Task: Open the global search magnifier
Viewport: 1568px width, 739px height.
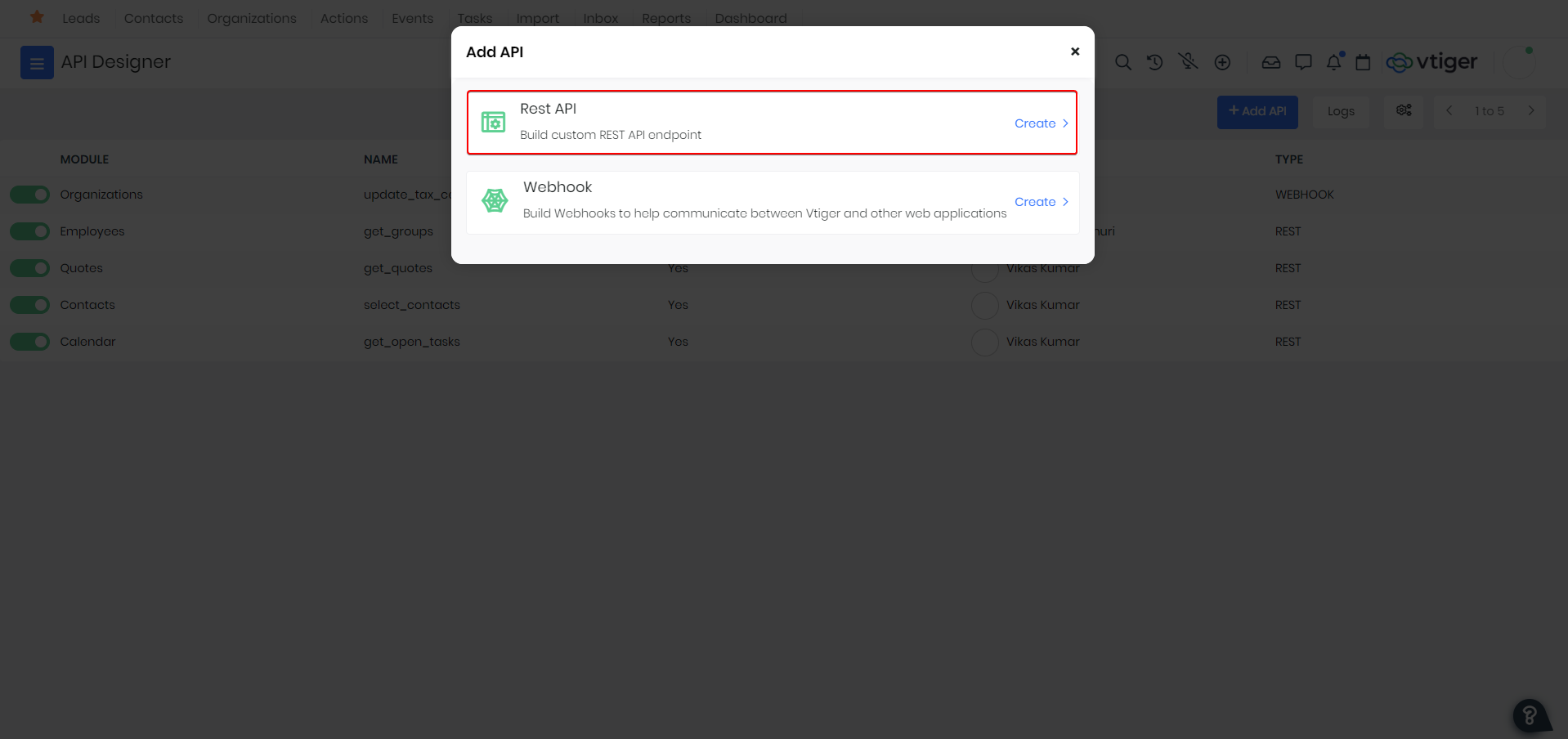Action: click(1122, 61)
